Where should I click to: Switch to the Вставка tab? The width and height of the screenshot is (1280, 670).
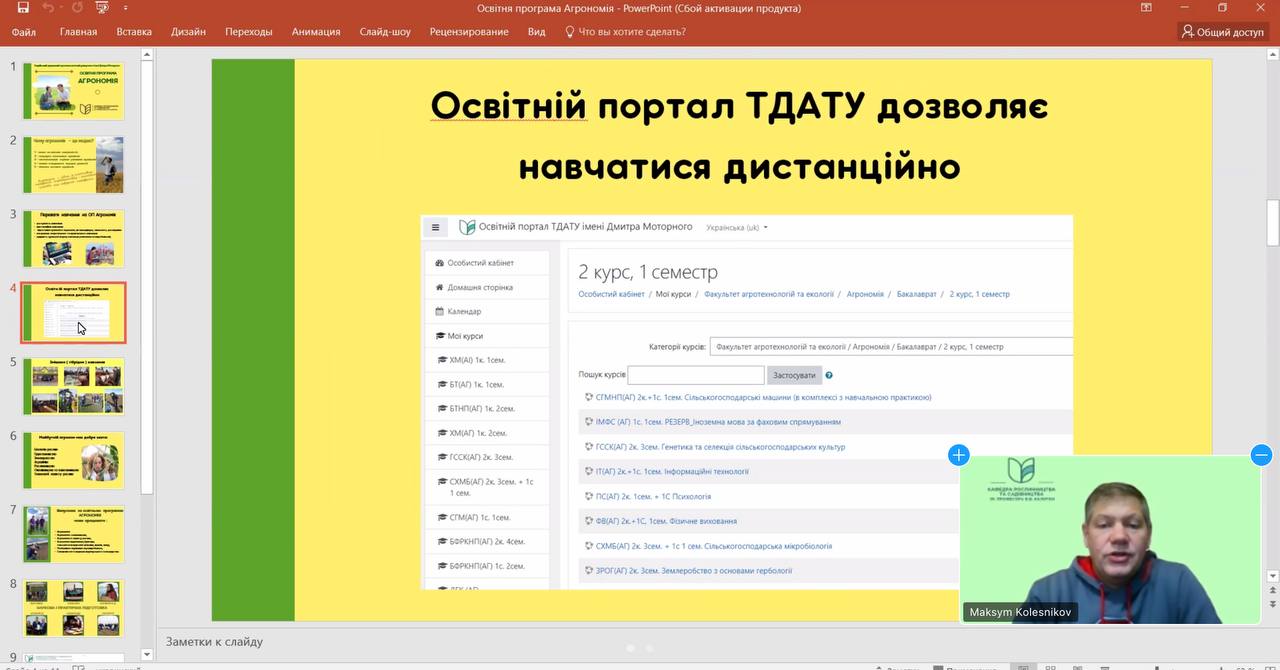(x=134, y=31)
